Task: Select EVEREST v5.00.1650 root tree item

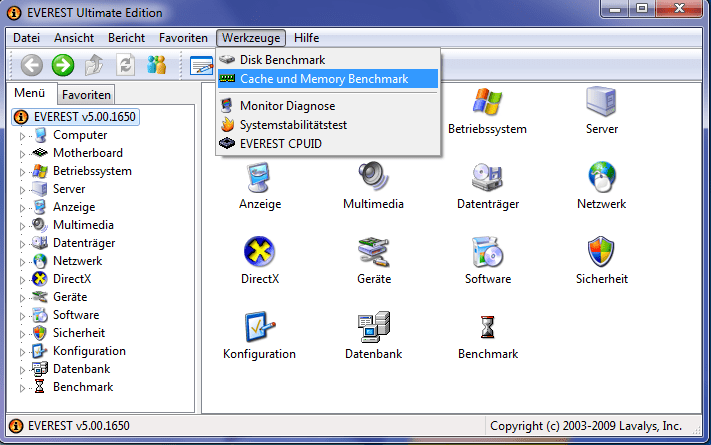Action: 75,117
